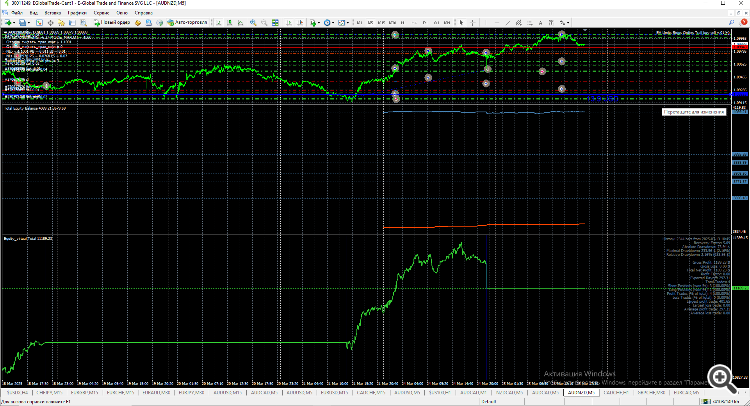Image resolution: width=750 pixels, height=406 pixels.
Task: Click the Default profile in status bar
Action: [x=489, y=402]
